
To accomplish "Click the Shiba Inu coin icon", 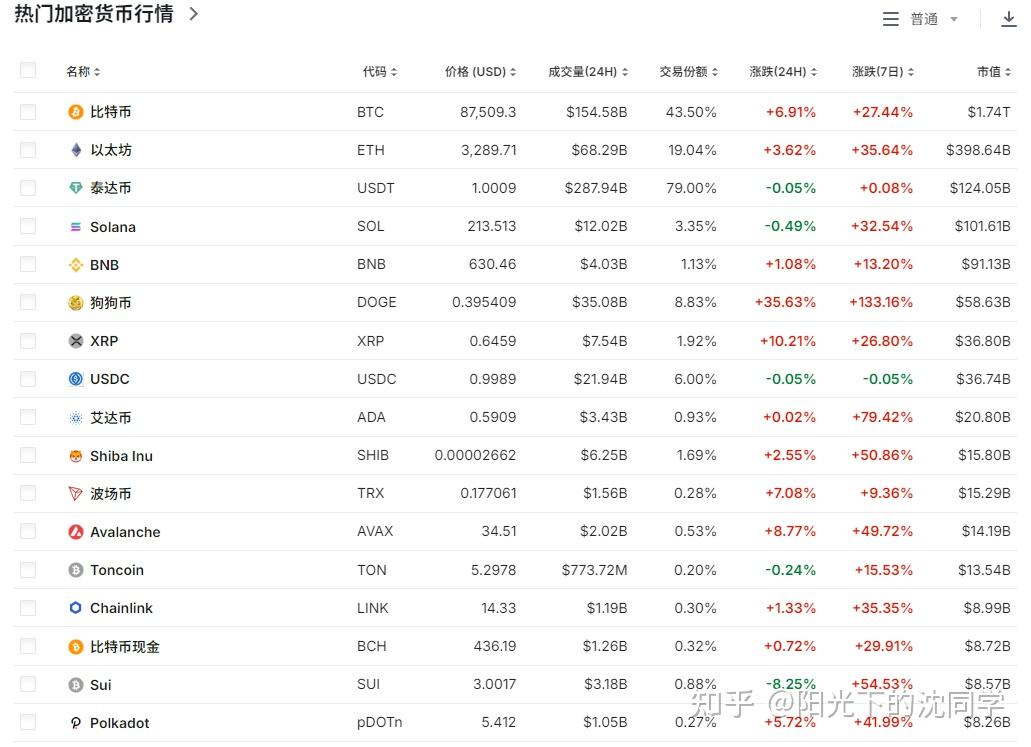I will tap(76, 456).
